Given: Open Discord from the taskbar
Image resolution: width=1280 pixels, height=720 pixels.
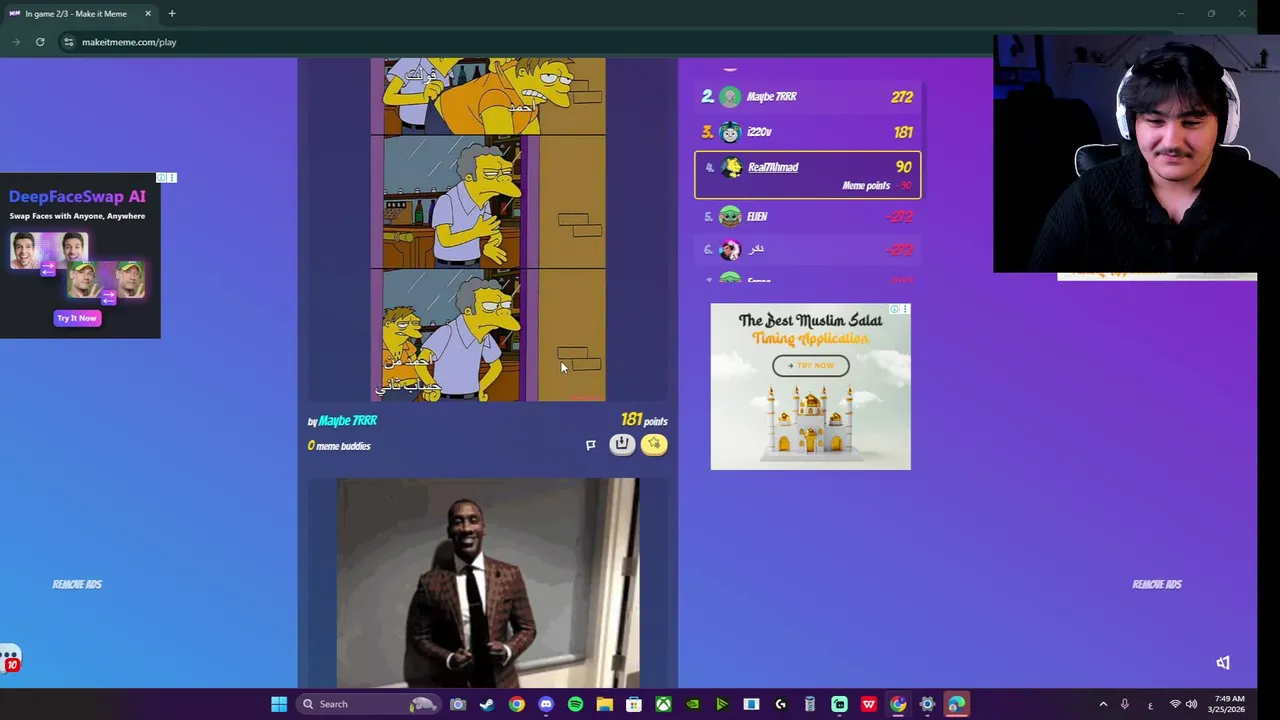Looking at the screenshot, I should [546, 704].
